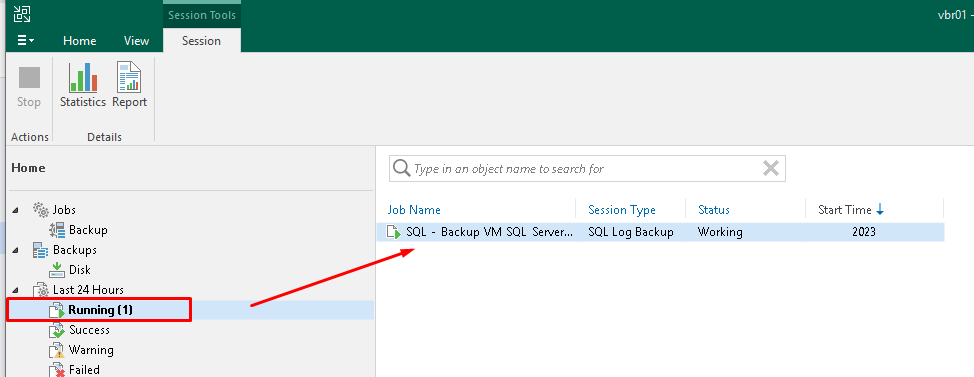974x377 pixels.
Task: Switch to the View ribbon tab
Action: coord(137,41)
